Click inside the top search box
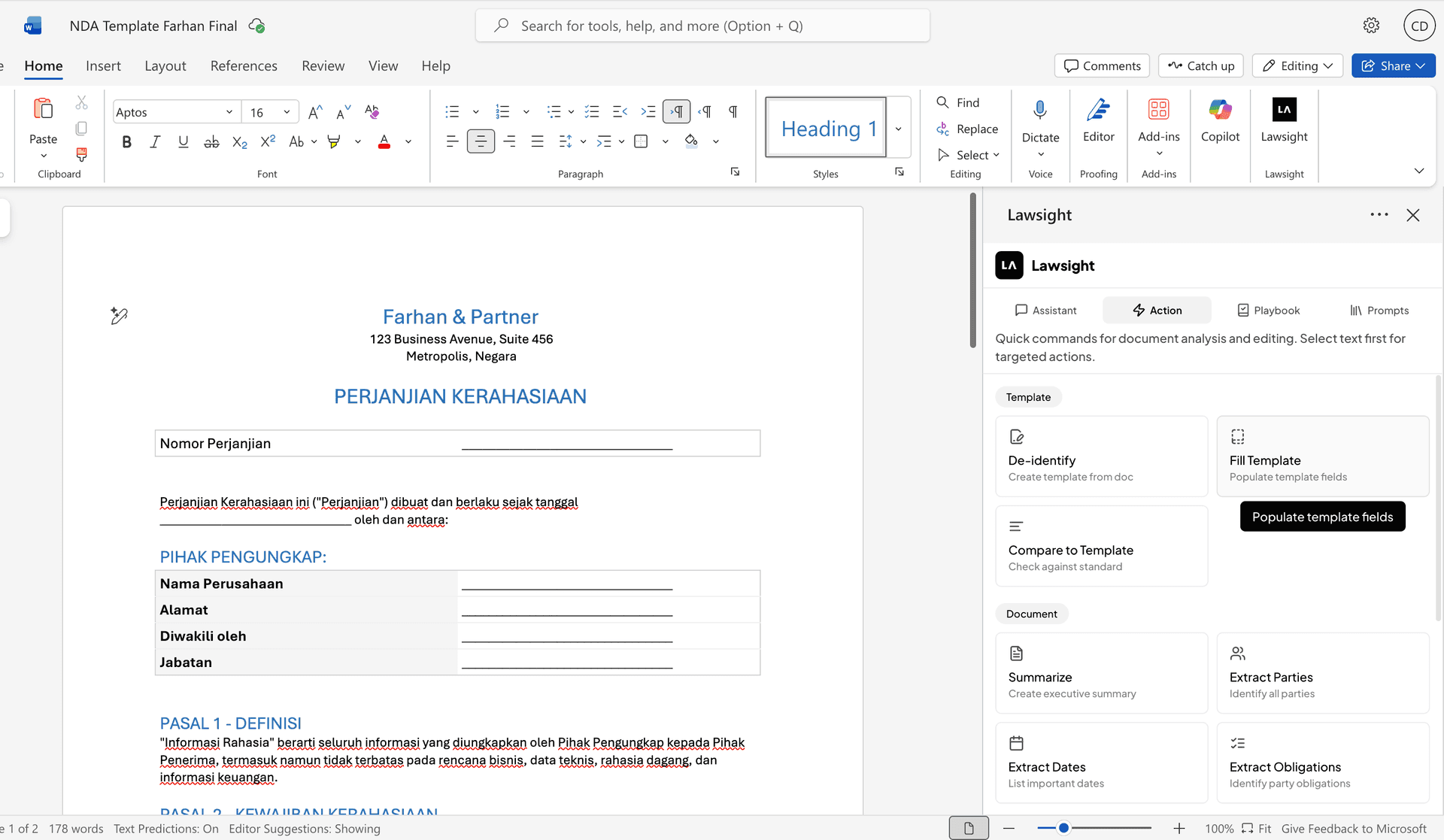1444x840 pixels. [x=702, y=25]
